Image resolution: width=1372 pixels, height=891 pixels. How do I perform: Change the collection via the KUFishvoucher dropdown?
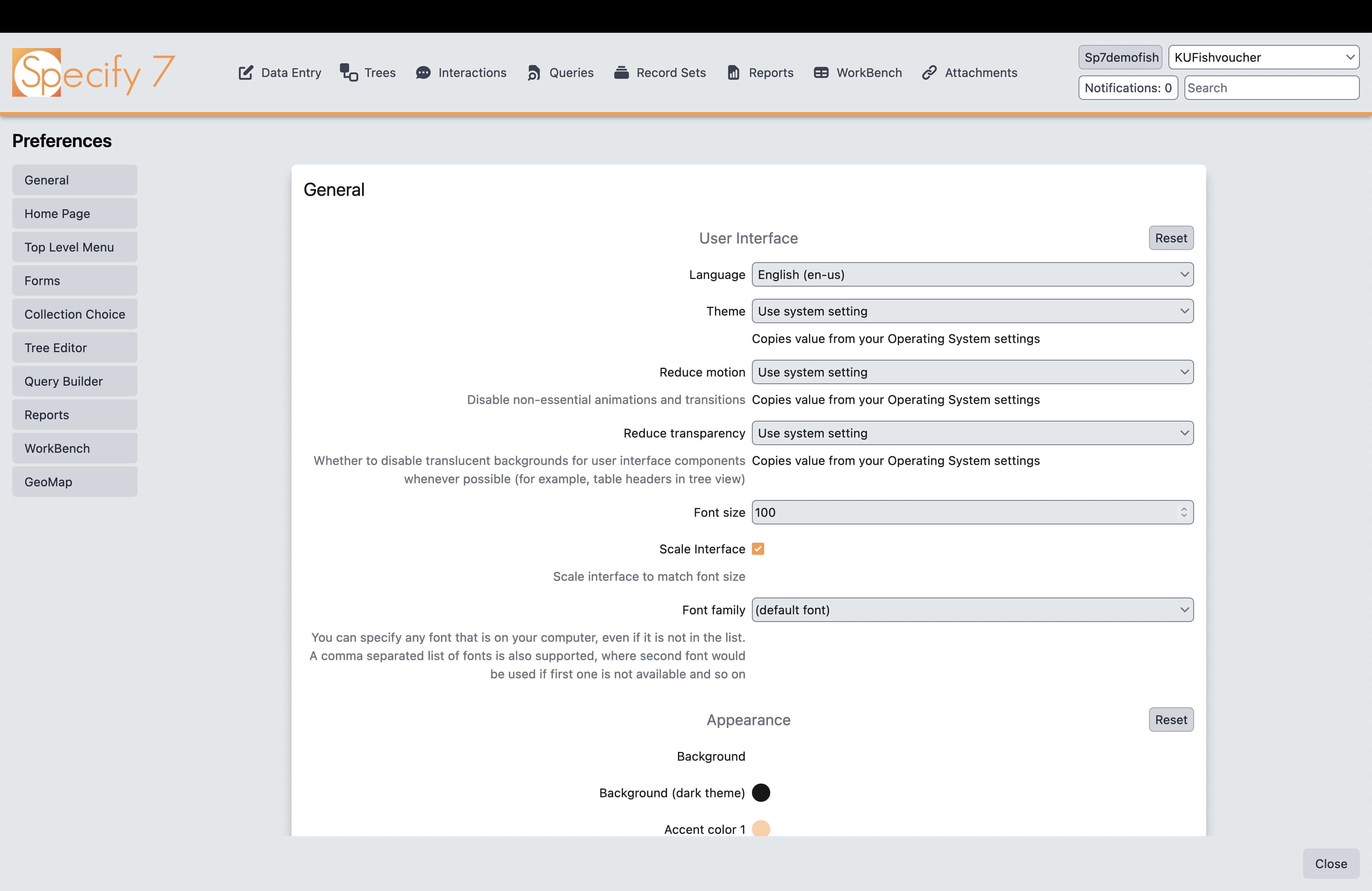click(1263, 57)
